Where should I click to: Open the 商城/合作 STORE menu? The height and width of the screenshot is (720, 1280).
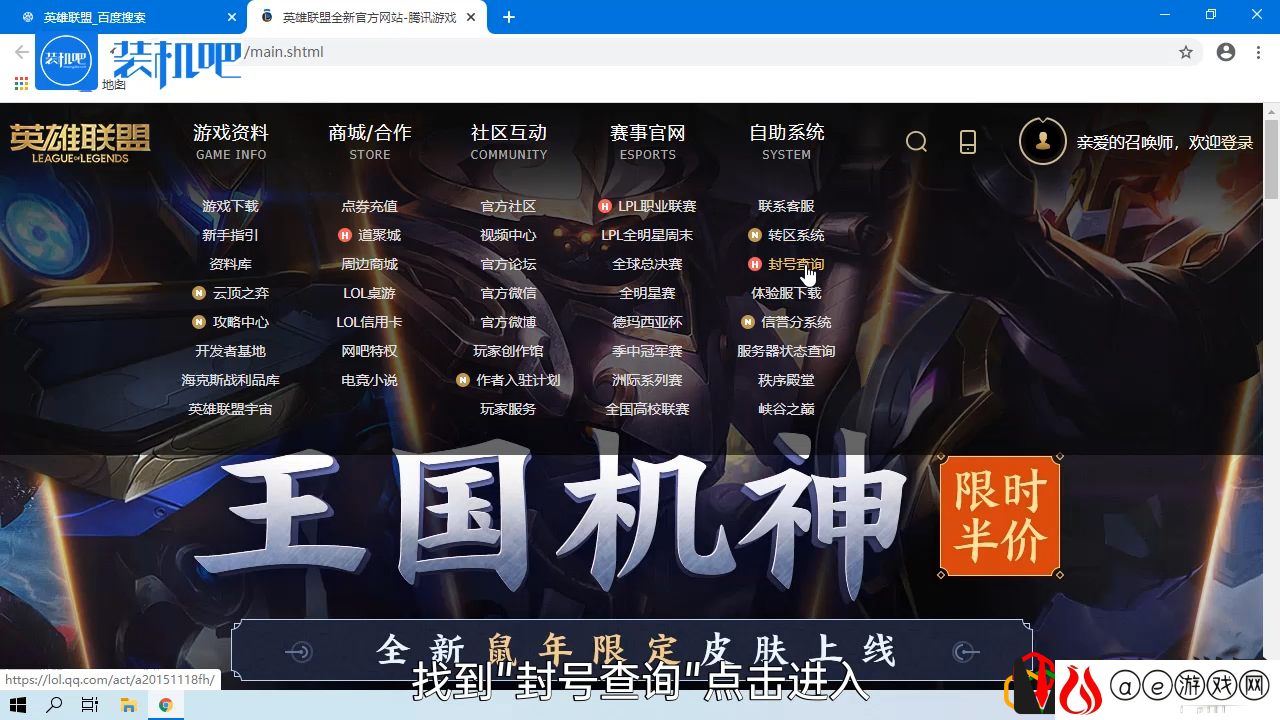[370, 142]
